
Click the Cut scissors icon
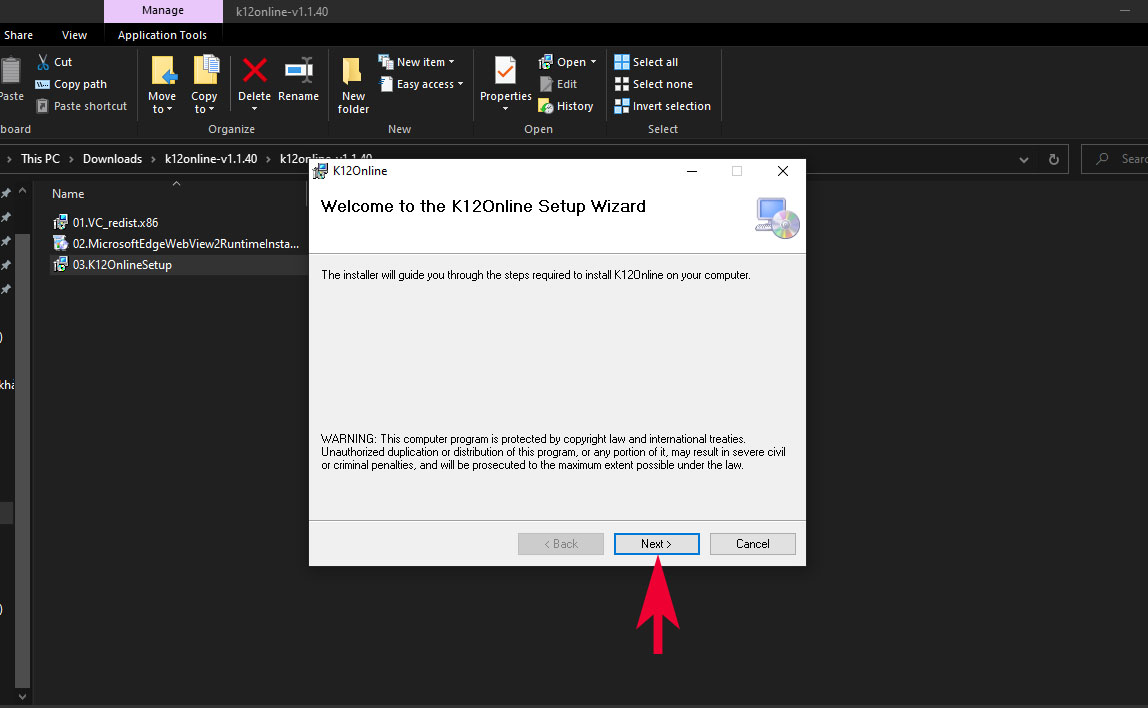pos(43,62)
